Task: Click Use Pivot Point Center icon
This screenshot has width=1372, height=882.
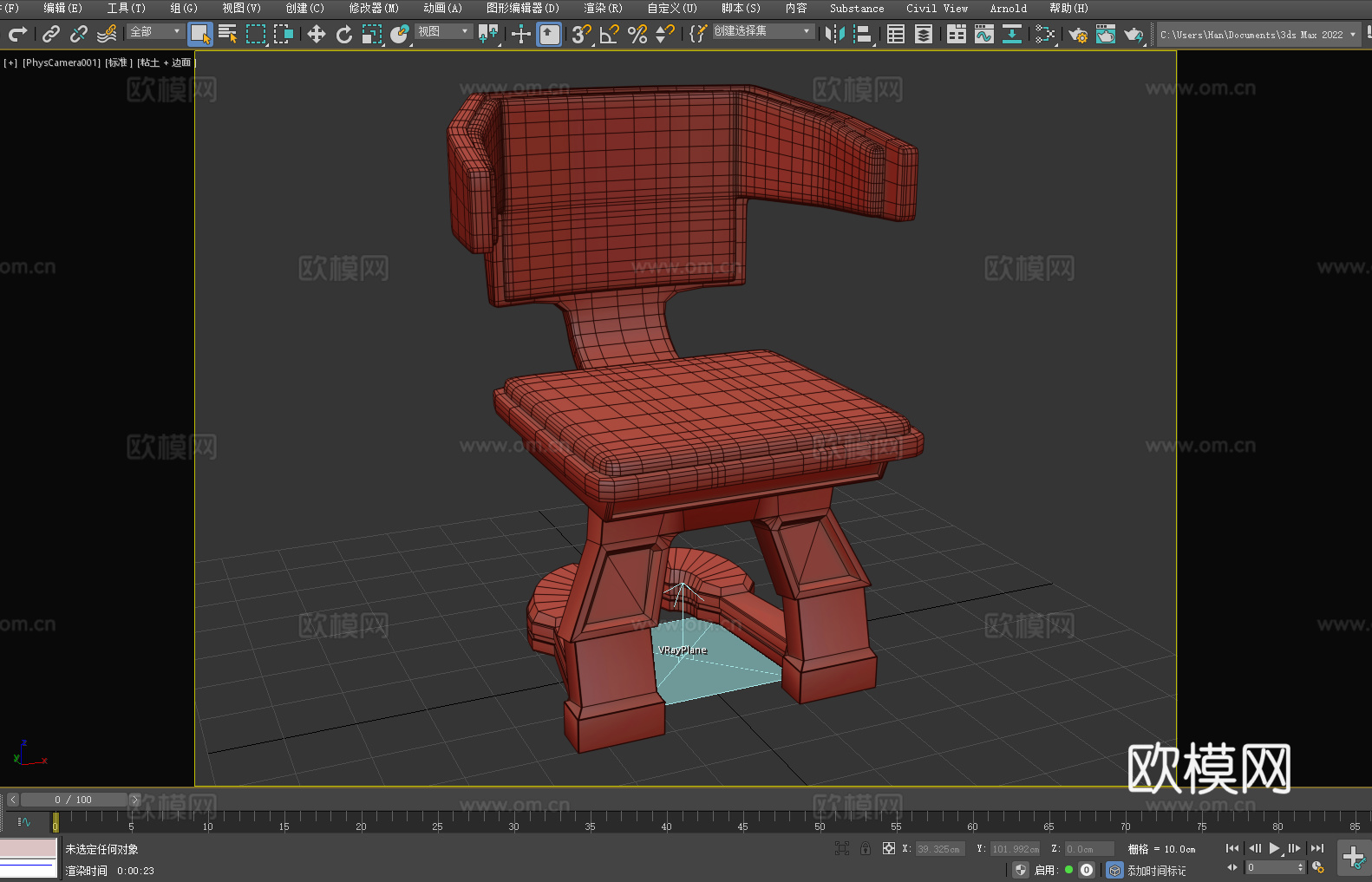Action: (x=488, y=34)
